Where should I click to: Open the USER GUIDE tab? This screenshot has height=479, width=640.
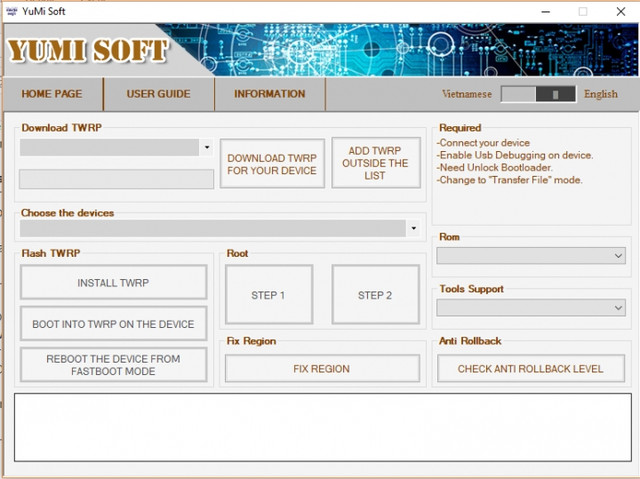(x=159, y=94)
